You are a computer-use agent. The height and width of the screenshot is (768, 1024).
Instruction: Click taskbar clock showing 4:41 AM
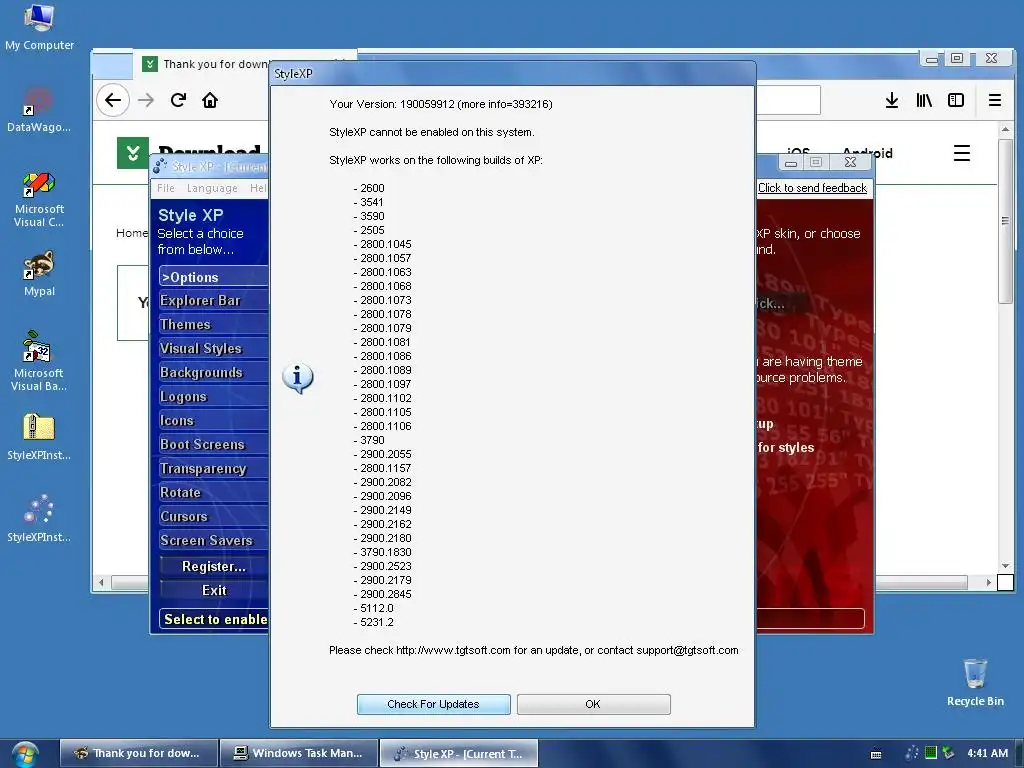987,753
